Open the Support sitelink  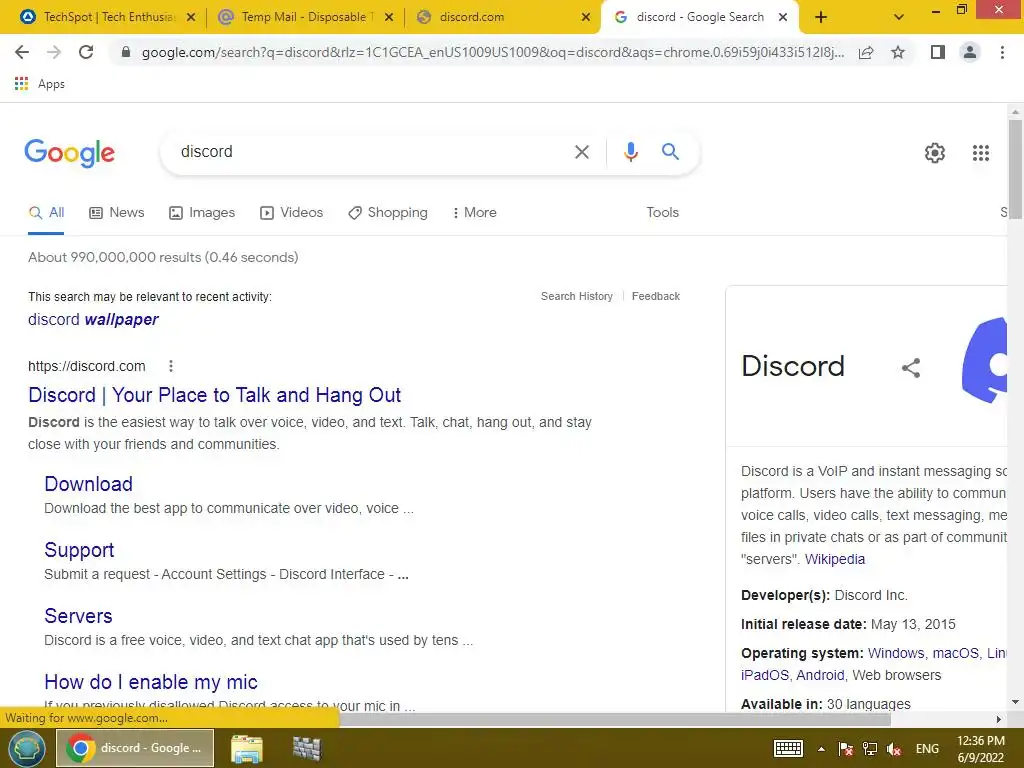[79, 550]
